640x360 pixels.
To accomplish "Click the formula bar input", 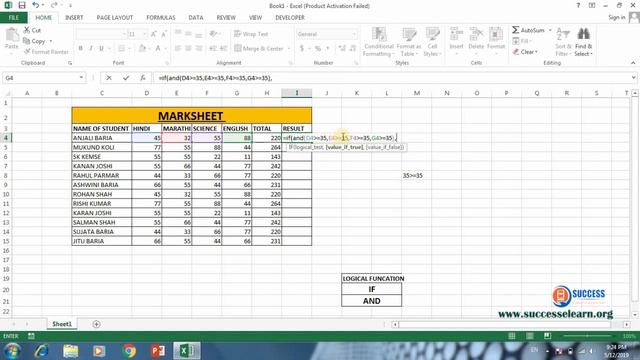I will coord(391,78).
